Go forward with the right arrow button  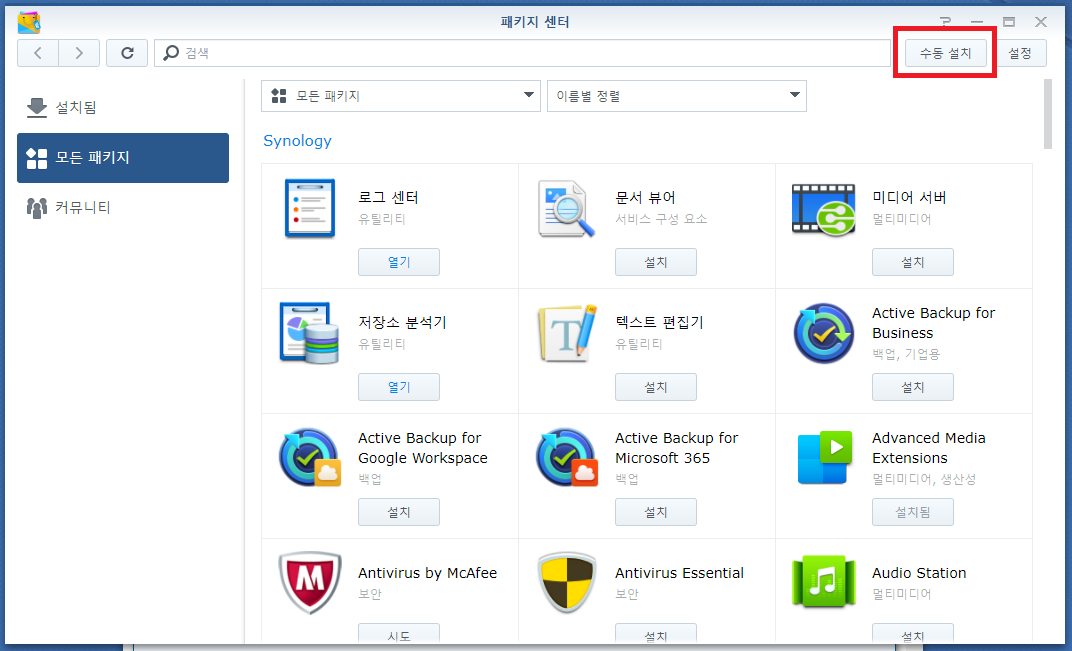pos(79,53)
